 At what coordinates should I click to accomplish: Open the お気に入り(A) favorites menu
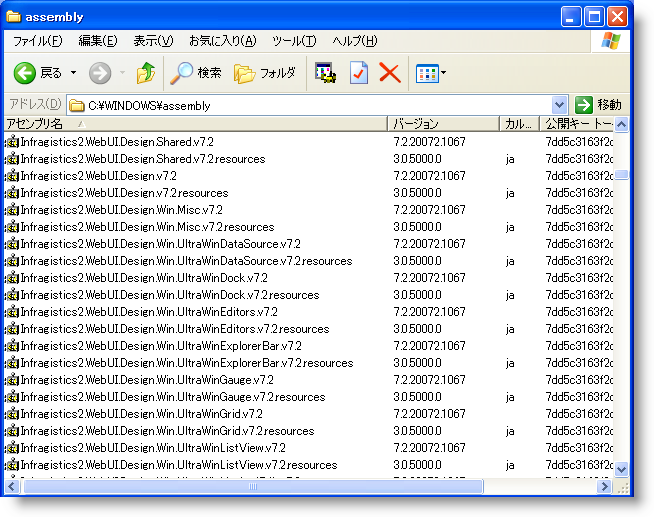[222, 41]
